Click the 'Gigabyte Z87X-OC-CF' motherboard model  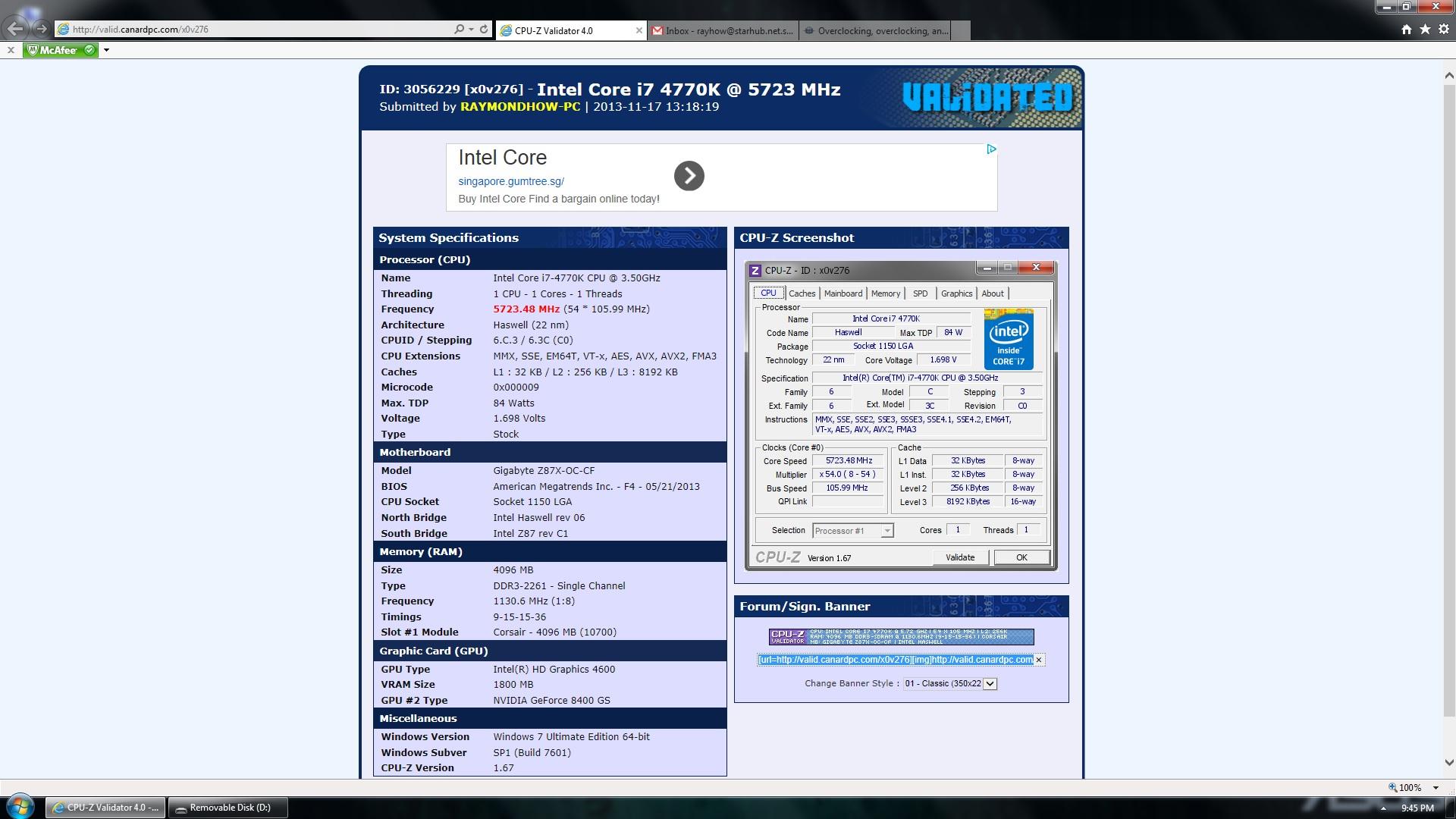pyautogui.click(x=544, y=471)
